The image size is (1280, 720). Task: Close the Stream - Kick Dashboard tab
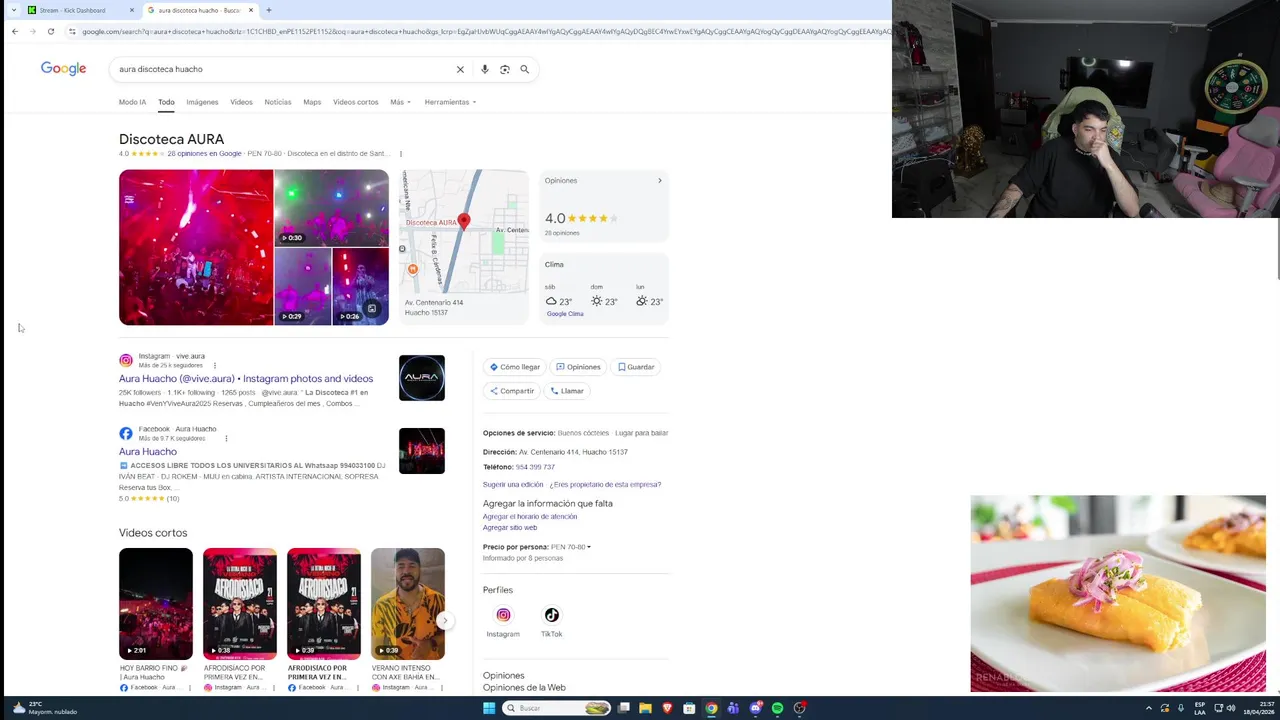[x=132, y=10]
